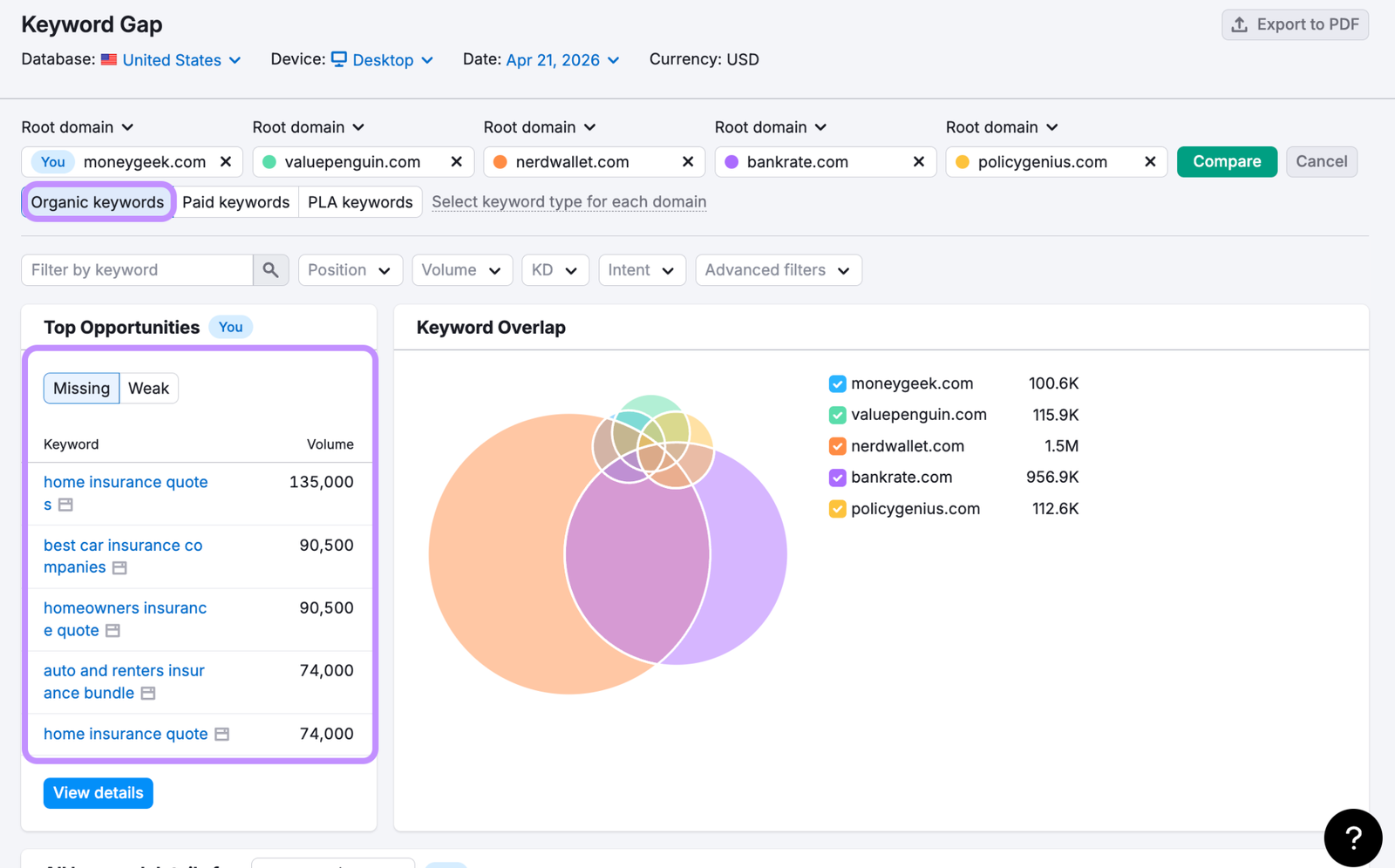Image resolution: width=1395 pixels, height=868 pixels.
Task: Open the Database United States dropdown
Action: click(181, 60)
